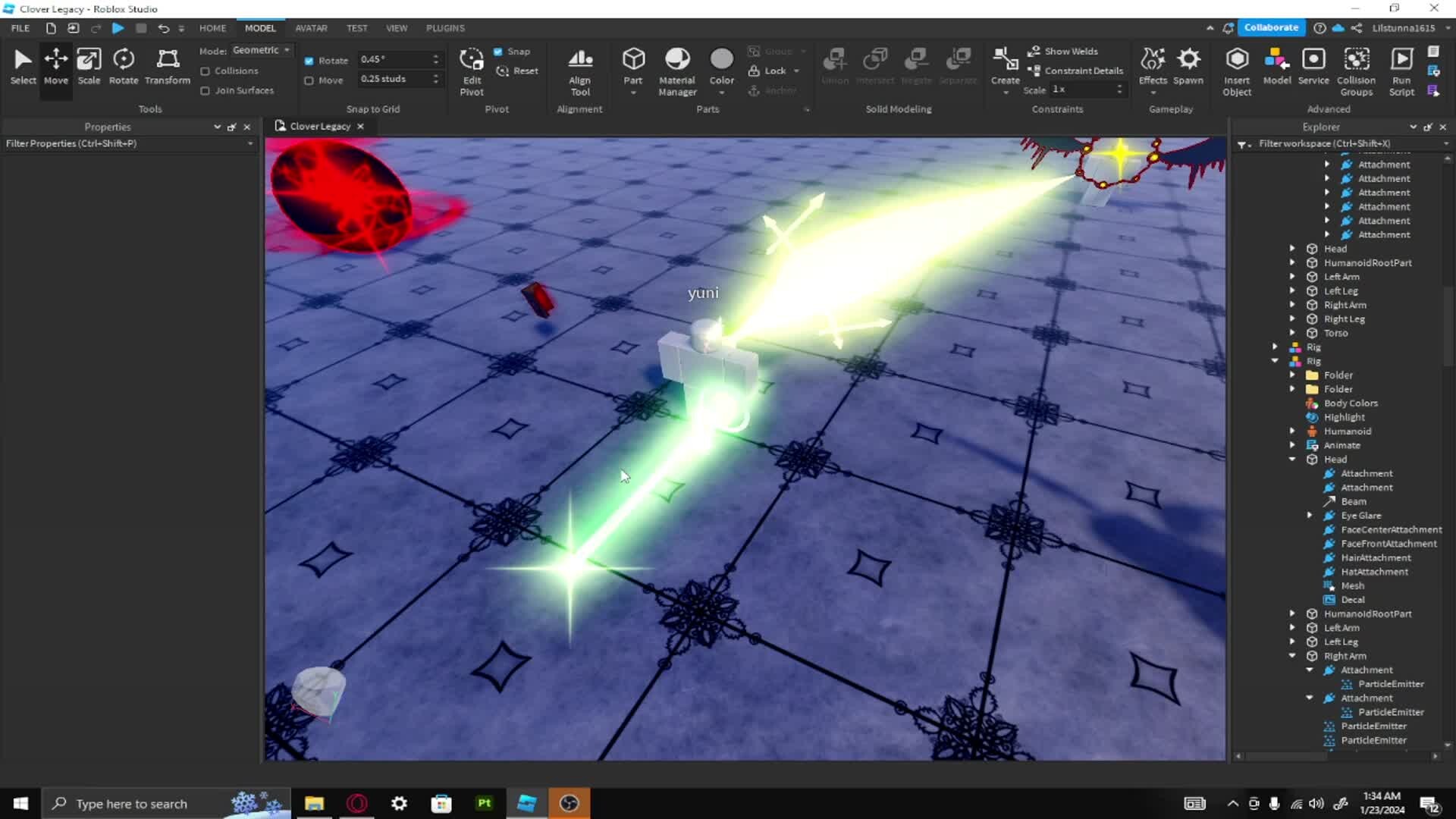Enable the Join Surfaces checkbox
Viewport: 1456px width, 819px height.
point(205,91)
